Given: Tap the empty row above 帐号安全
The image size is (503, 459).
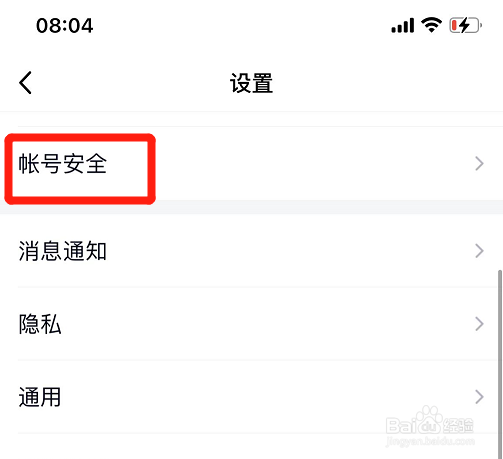Looking at the screenshot, I should coord(251,119).
